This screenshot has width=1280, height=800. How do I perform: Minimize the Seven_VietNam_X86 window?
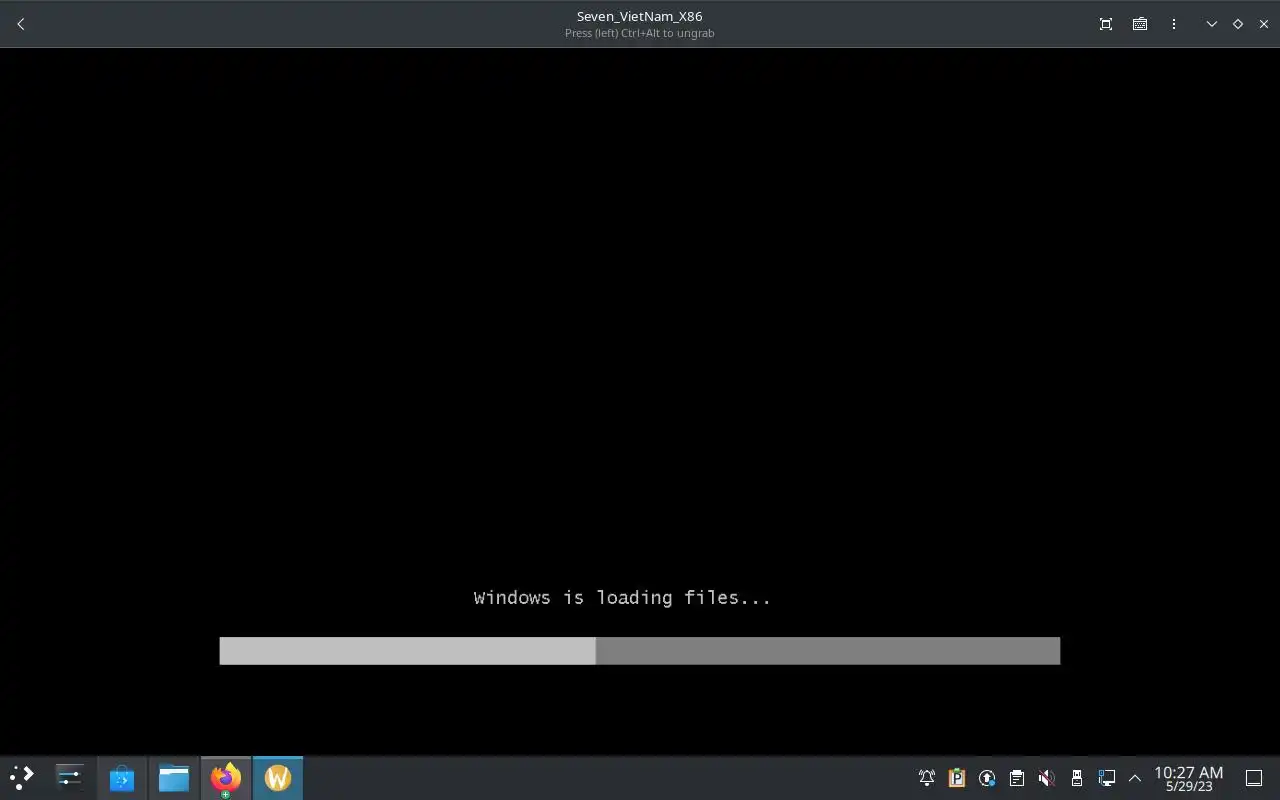click(1212, 24)
